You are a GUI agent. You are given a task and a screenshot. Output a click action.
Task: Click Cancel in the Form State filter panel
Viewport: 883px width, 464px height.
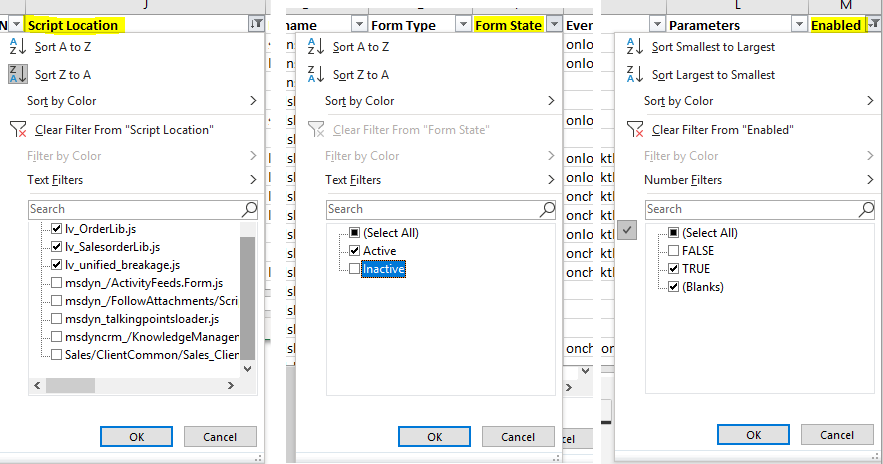click(x=518, y=436)
